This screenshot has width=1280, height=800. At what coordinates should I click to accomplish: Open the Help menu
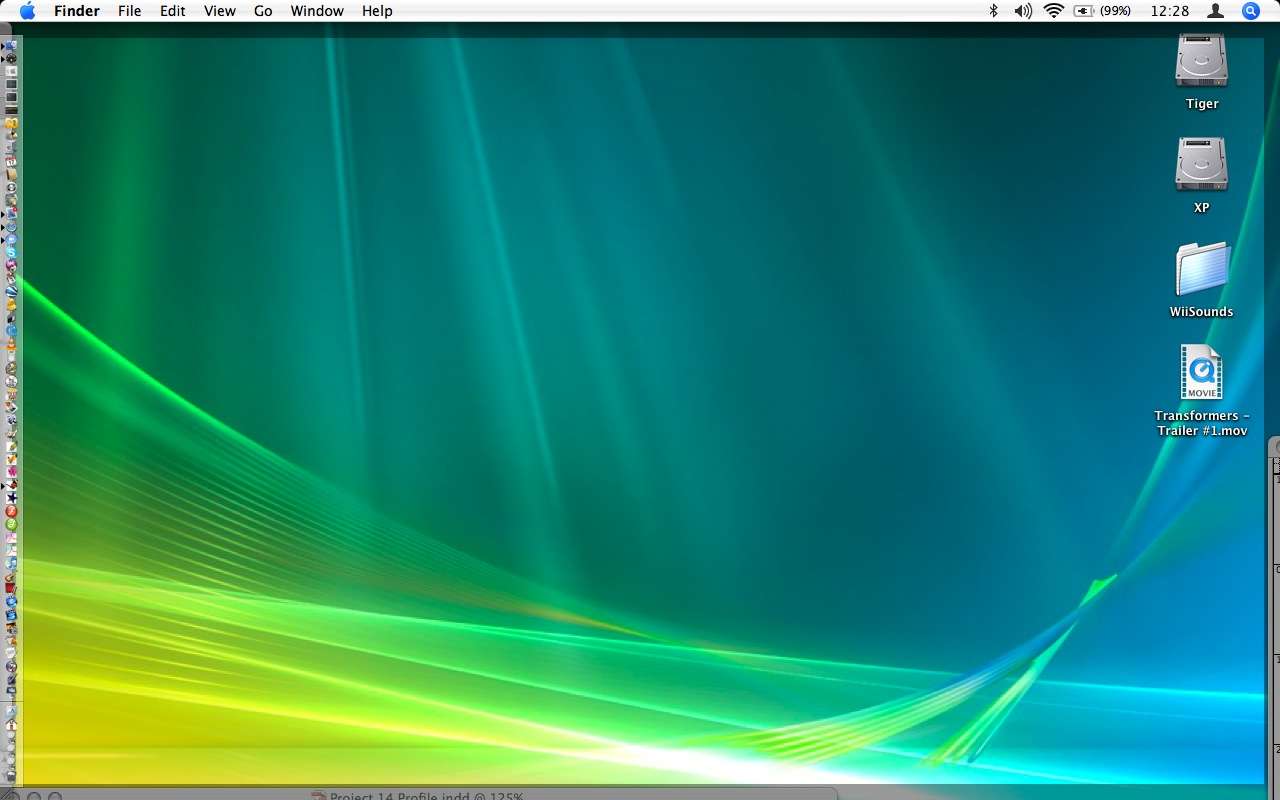coord(377,11)
